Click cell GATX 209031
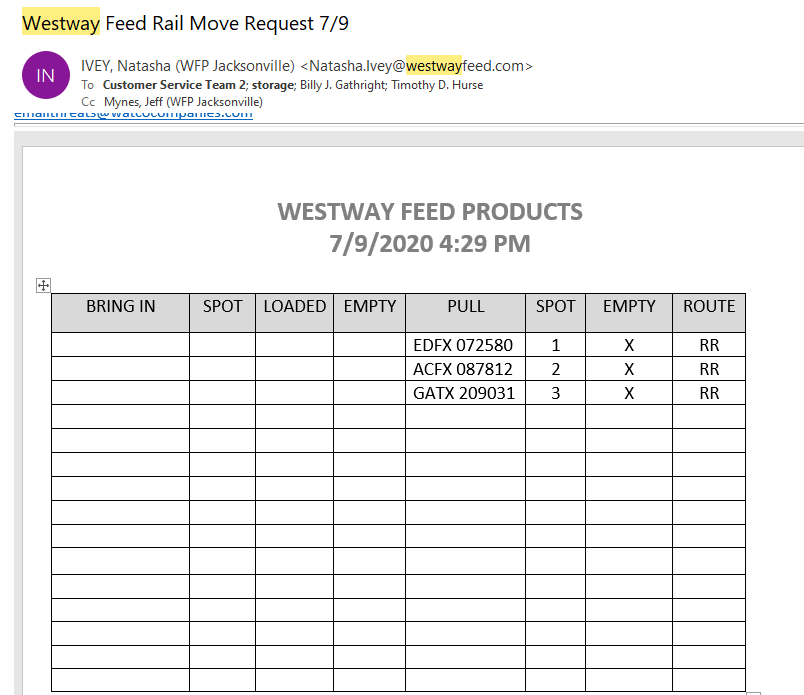The image size is (804, 695). point(464,393)
